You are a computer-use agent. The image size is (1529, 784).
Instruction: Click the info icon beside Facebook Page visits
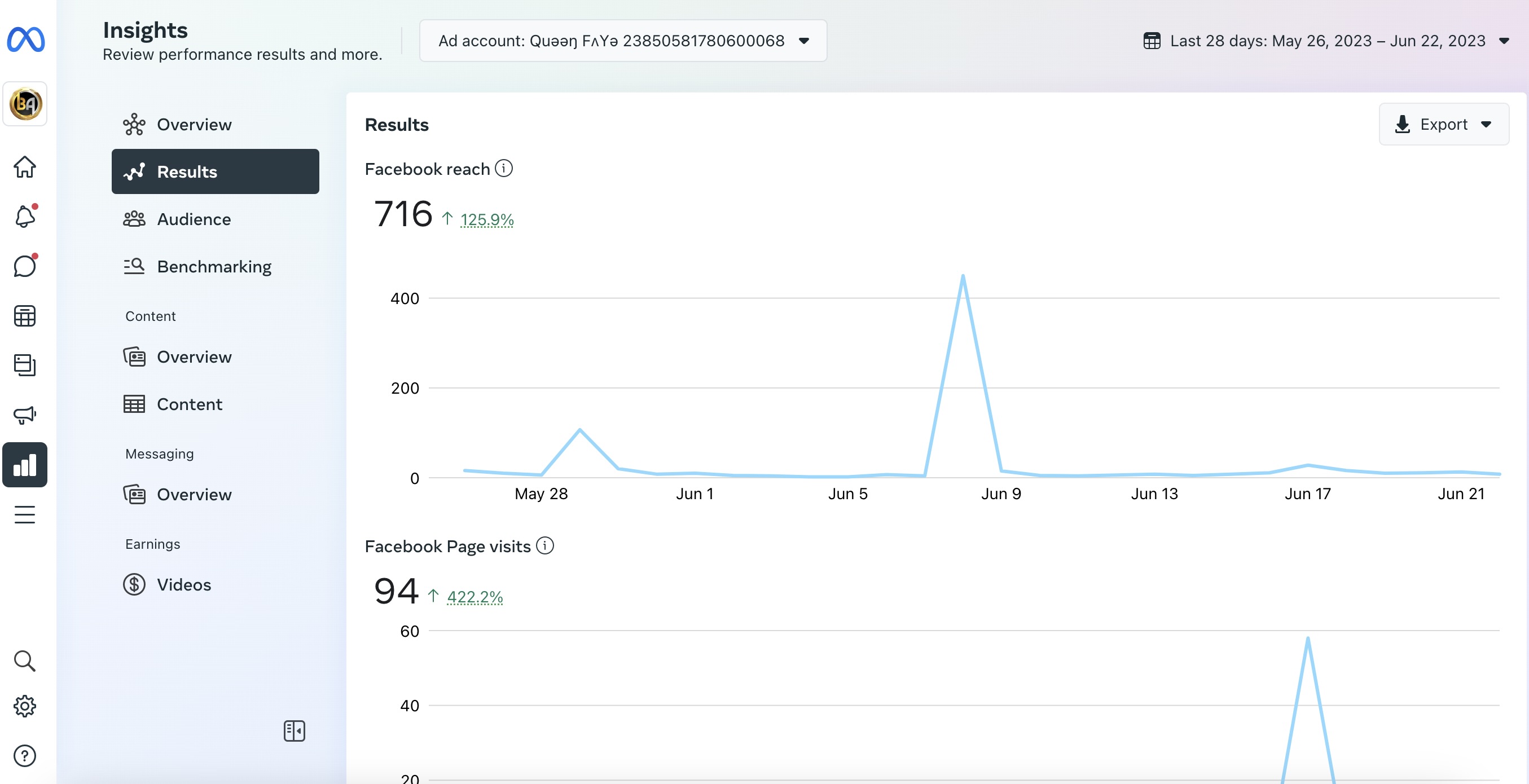pos(545,545)
